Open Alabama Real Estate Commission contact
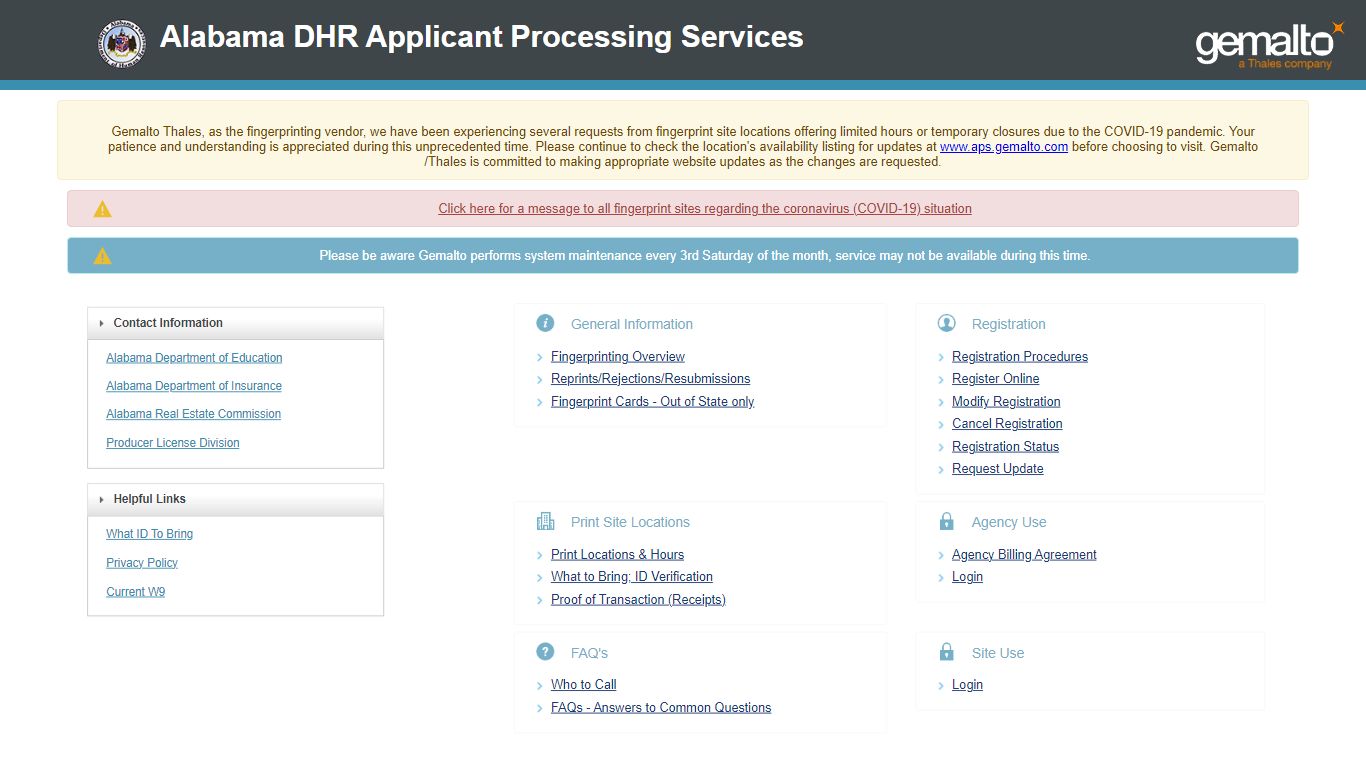Viewport: 1366px width, 768px height. tap(194, 414)
